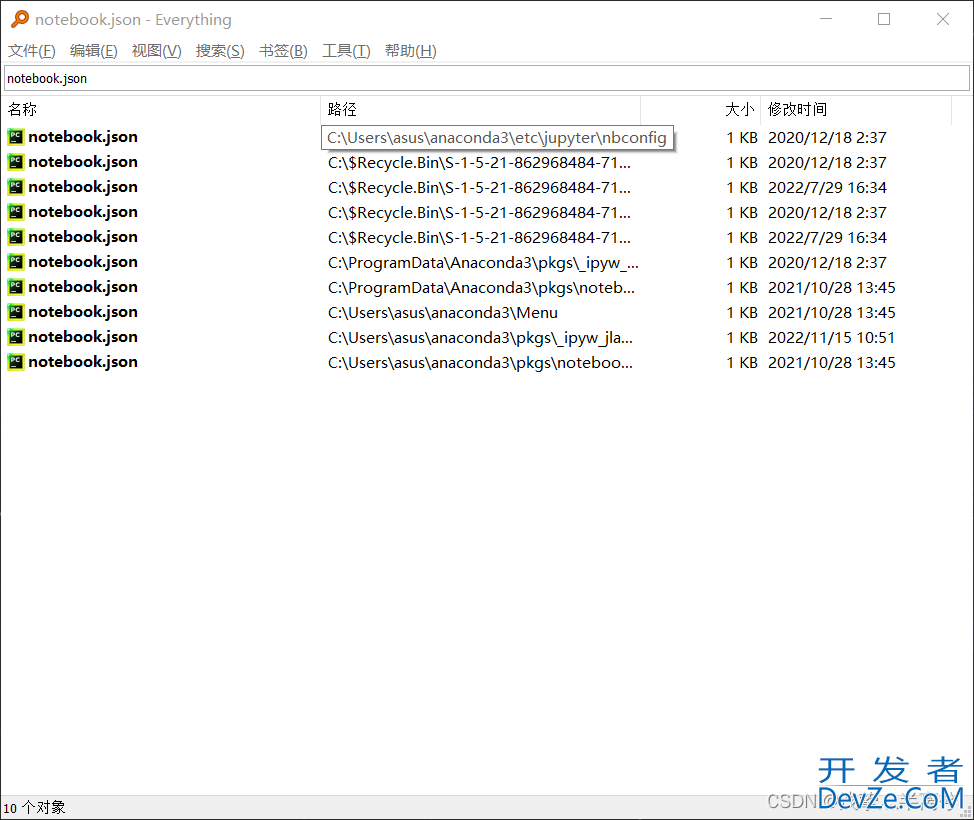Open the 编辑(E) menu
Screen dimensions: 974x820
coord(94,51)
